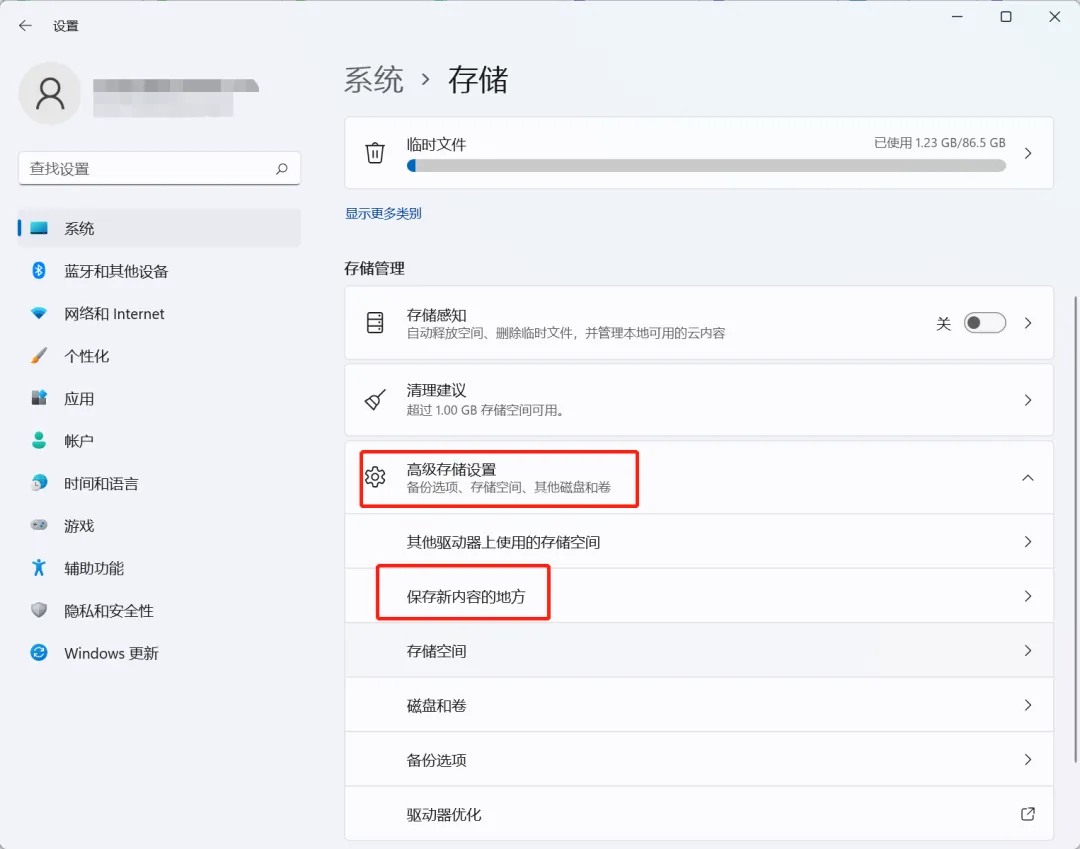Open 存储空间 entry
The width and height of the screenshot is (1080, 849).
pos(699,651)
